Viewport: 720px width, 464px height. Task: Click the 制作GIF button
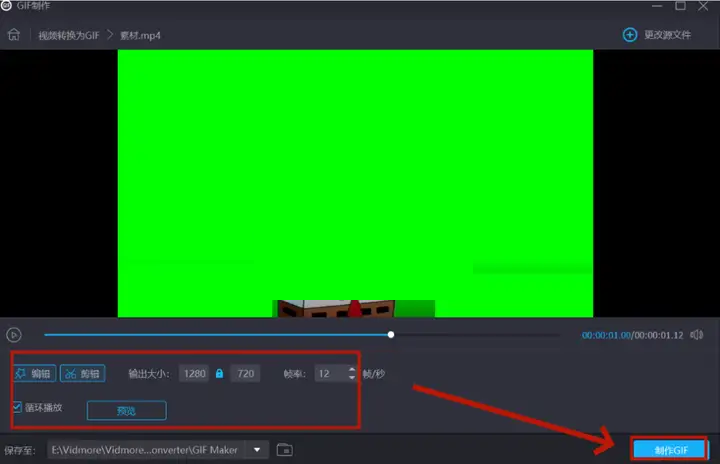670,450
